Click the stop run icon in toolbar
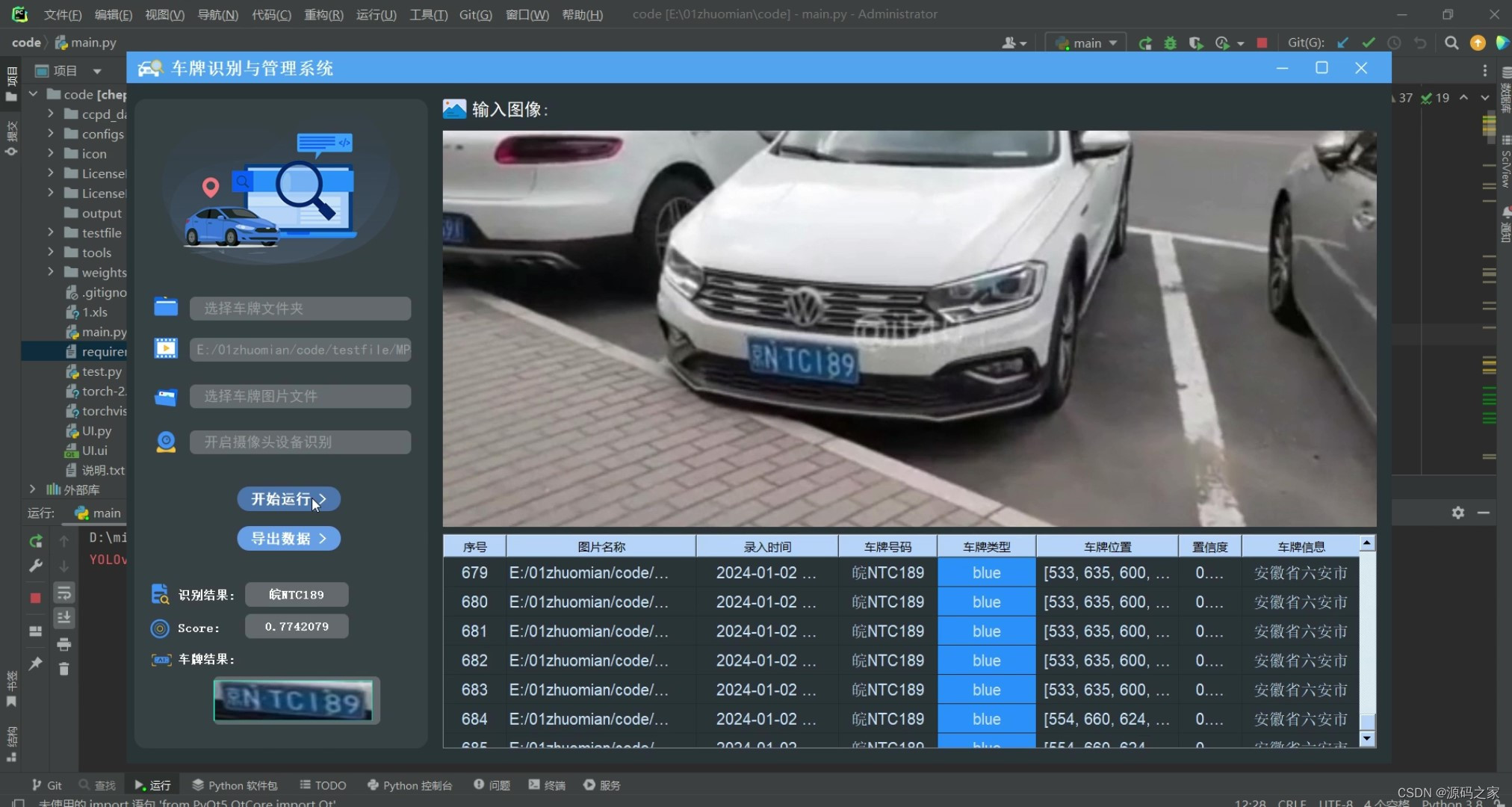 1262,43
